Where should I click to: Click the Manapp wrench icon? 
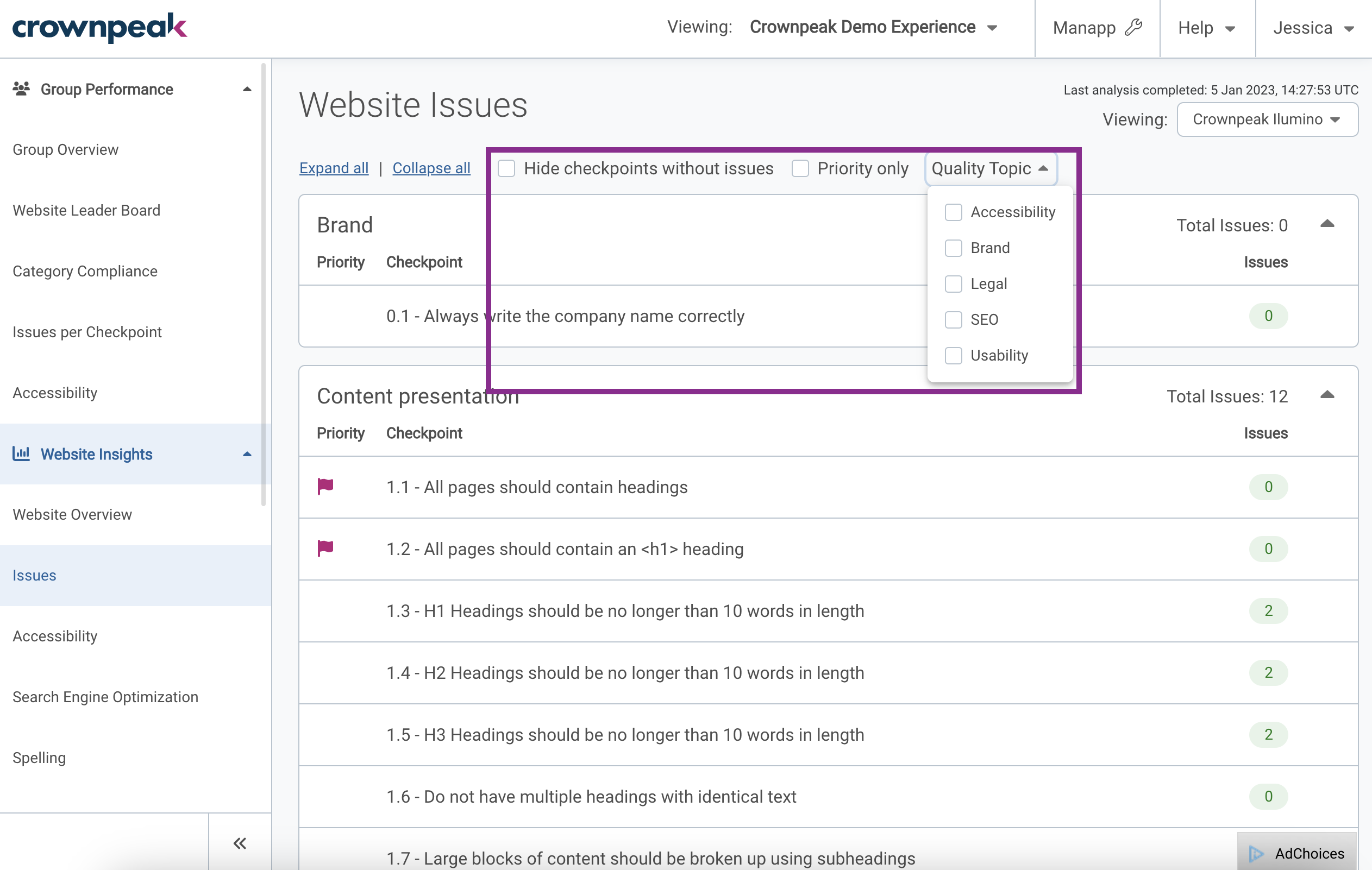[1133, 27]
